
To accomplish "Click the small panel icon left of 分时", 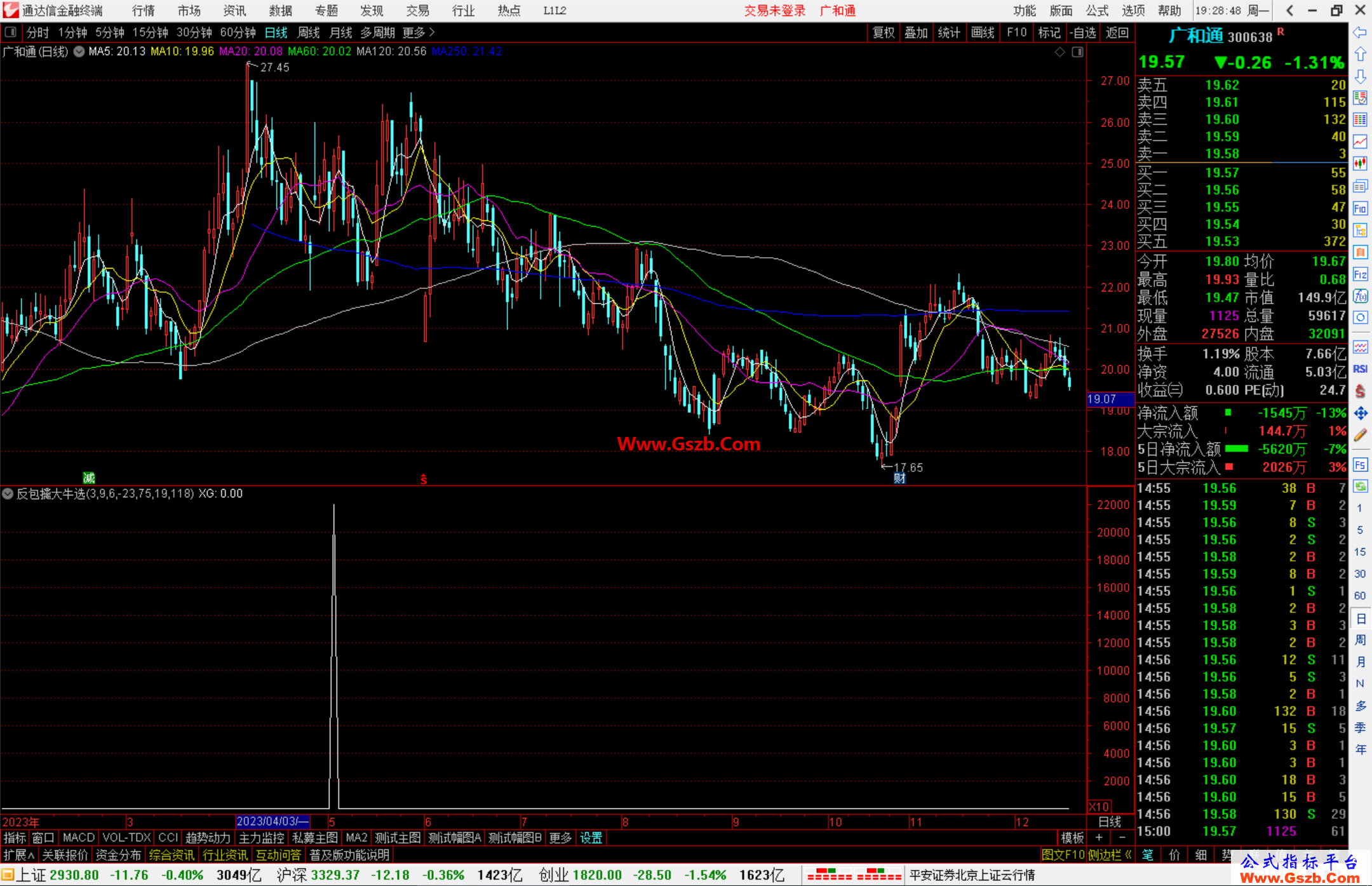I will pyautogui.click(x=11, y=32).
